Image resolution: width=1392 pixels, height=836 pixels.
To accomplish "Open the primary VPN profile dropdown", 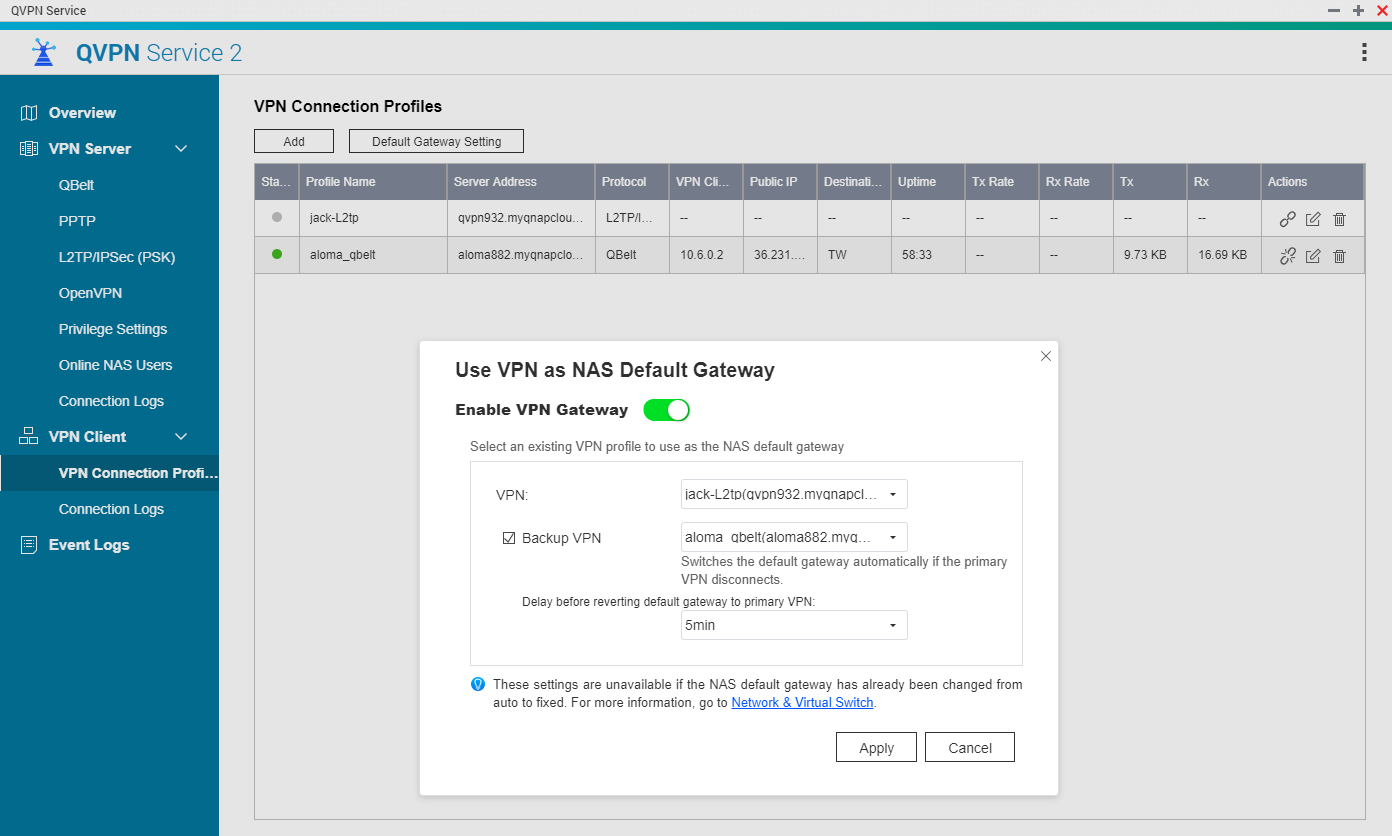I will 794,494.
